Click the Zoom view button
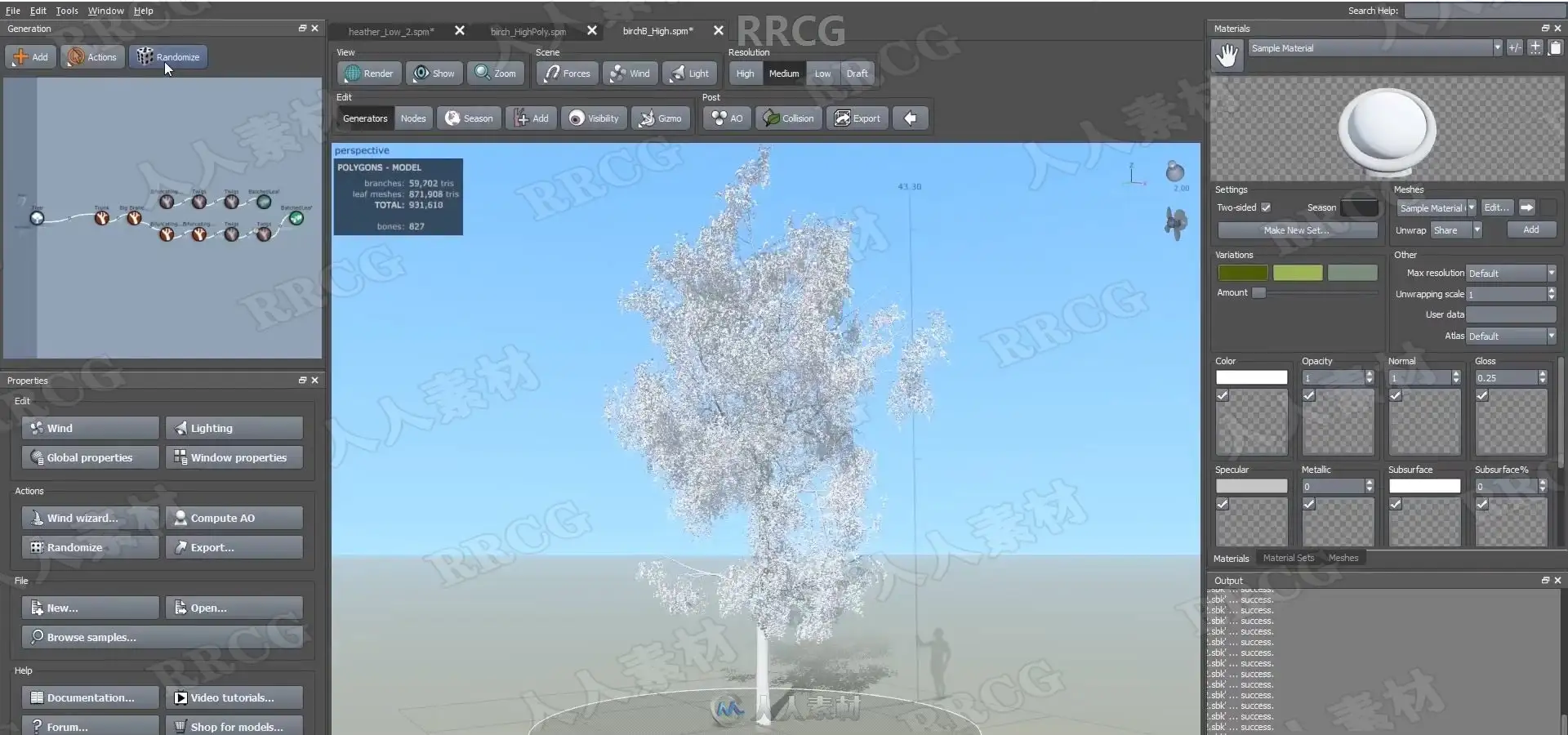The image size is (1568, 735). click(496, 73)
